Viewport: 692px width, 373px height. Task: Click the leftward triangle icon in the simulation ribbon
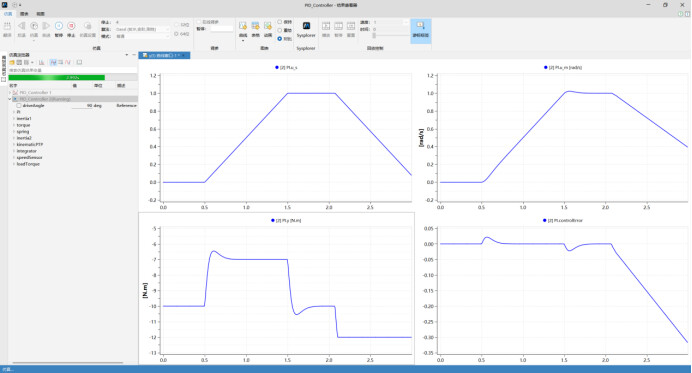click(21, 26)
